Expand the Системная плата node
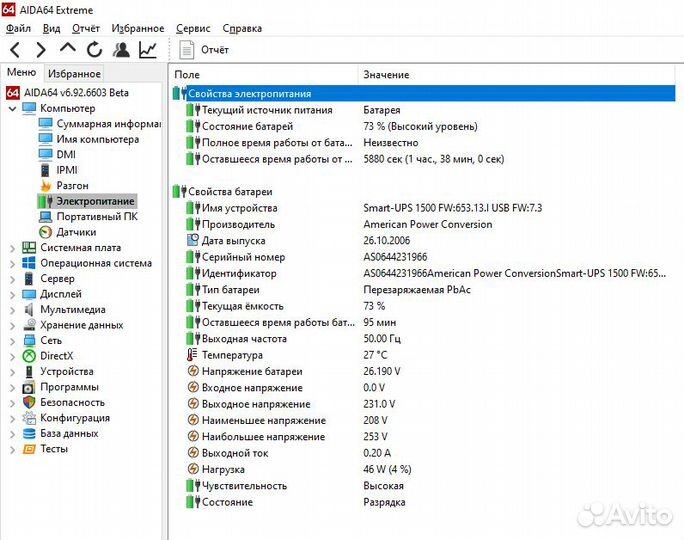The width and height of the screenshot is (684, 540). point(13,248)
